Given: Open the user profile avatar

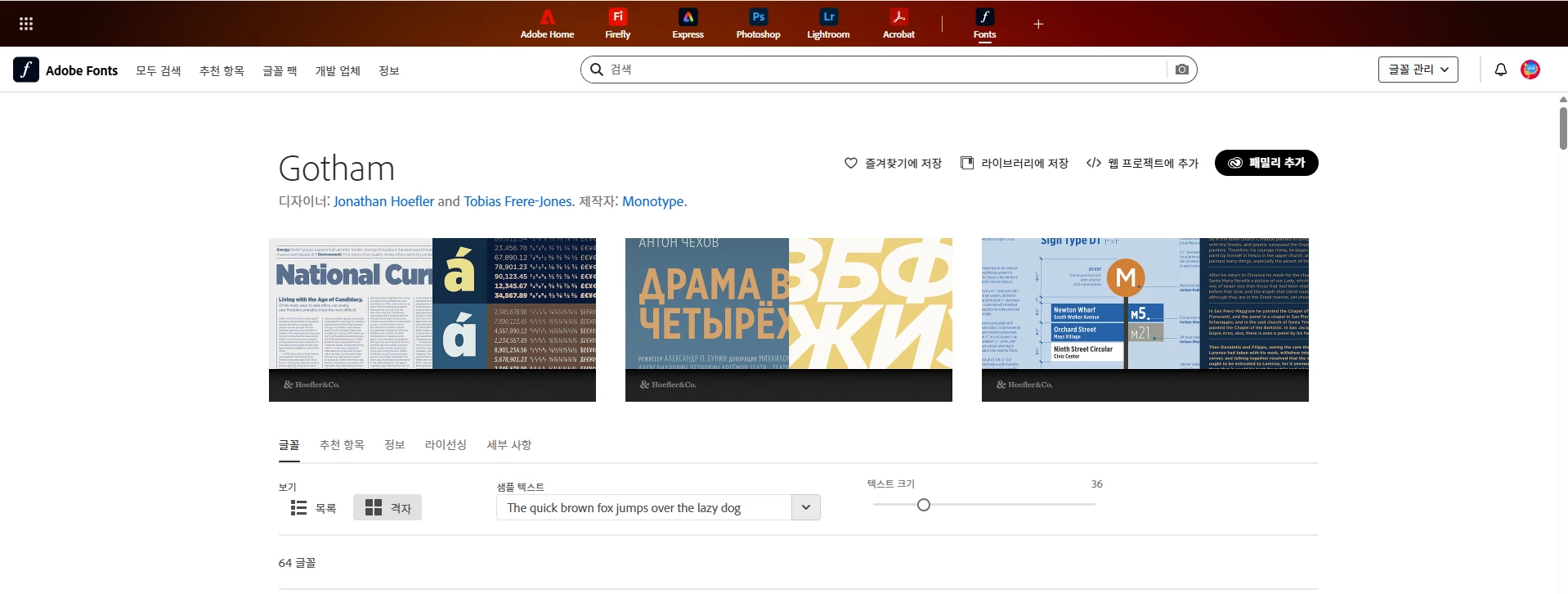Looking at the screenshot, I should point(1530,70).
